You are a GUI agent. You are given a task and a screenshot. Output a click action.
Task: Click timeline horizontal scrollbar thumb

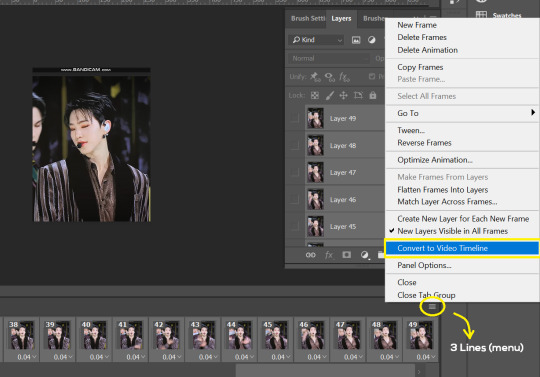point(325,371)
